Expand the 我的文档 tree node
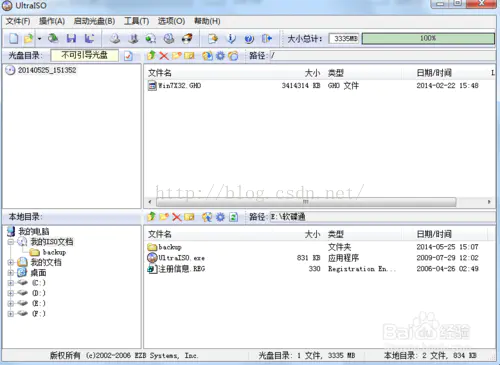The width and height of the screenshot is (500, 365). [11, 263]
